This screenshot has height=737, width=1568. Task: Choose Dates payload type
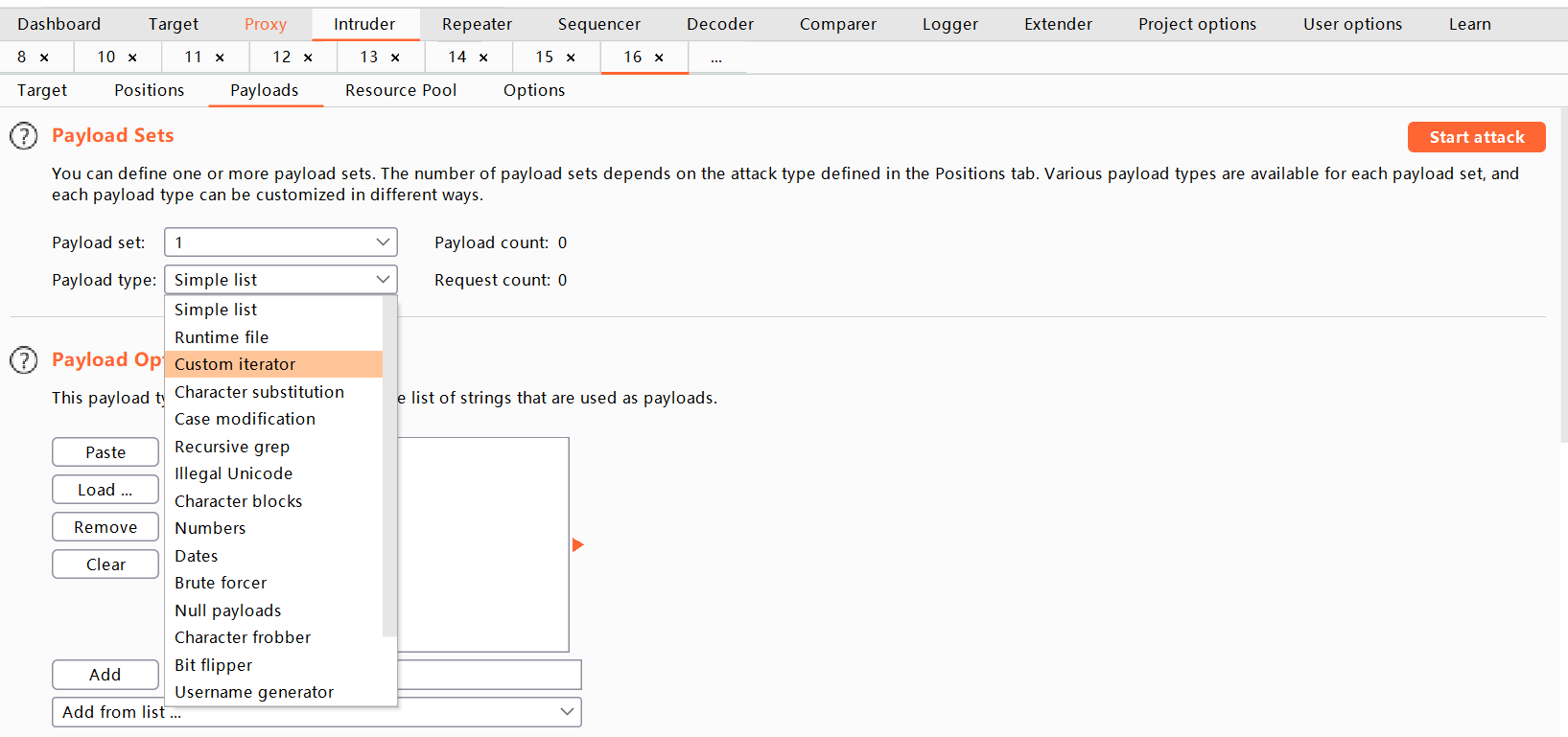[273, 556]
